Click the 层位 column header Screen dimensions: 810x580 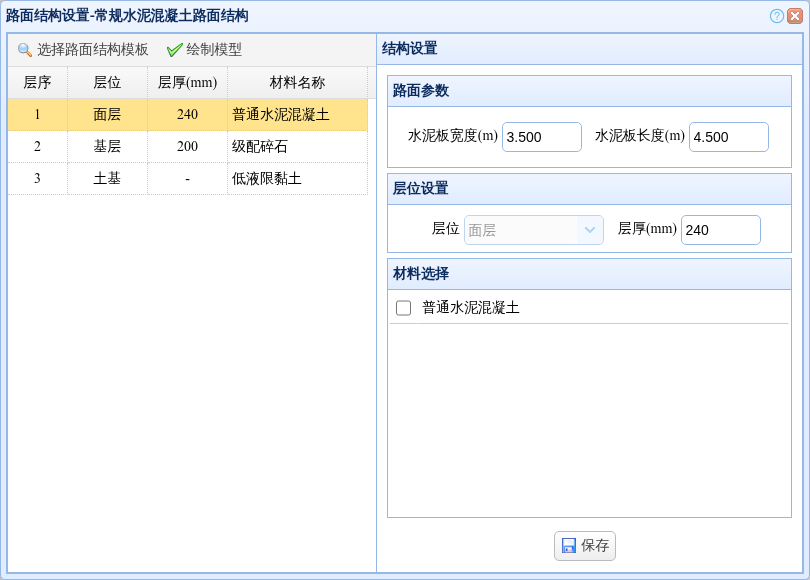[107, 83]
